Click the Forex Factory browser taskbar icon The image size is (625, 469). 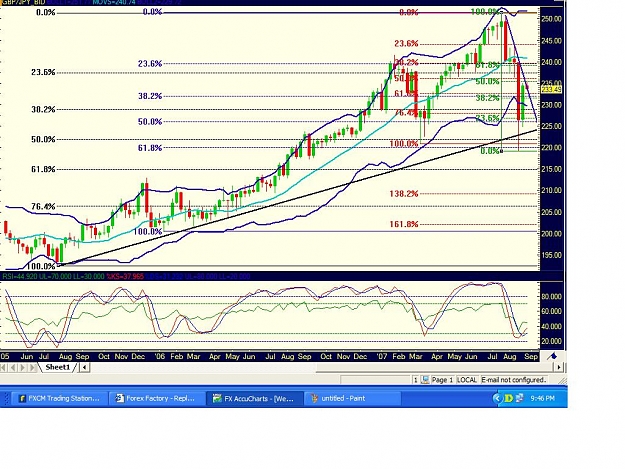click(119, 398)
